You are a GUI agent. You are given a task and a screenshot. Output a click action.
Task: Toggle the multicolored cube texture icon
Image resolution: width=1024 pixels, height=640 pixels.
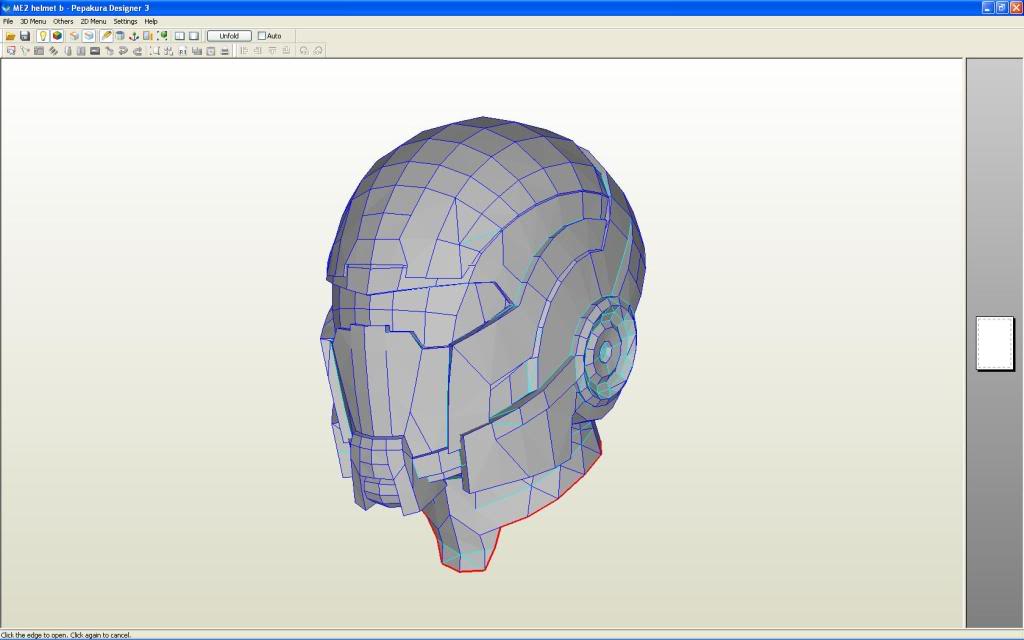coord(57,36)
